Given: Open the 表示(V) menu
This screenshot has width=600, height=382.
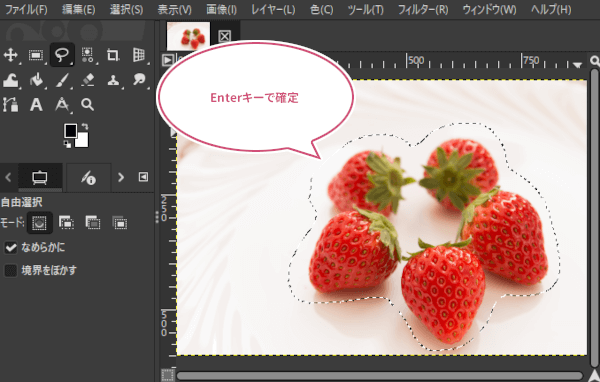Looking at the screenshot, I should point(174,10).
